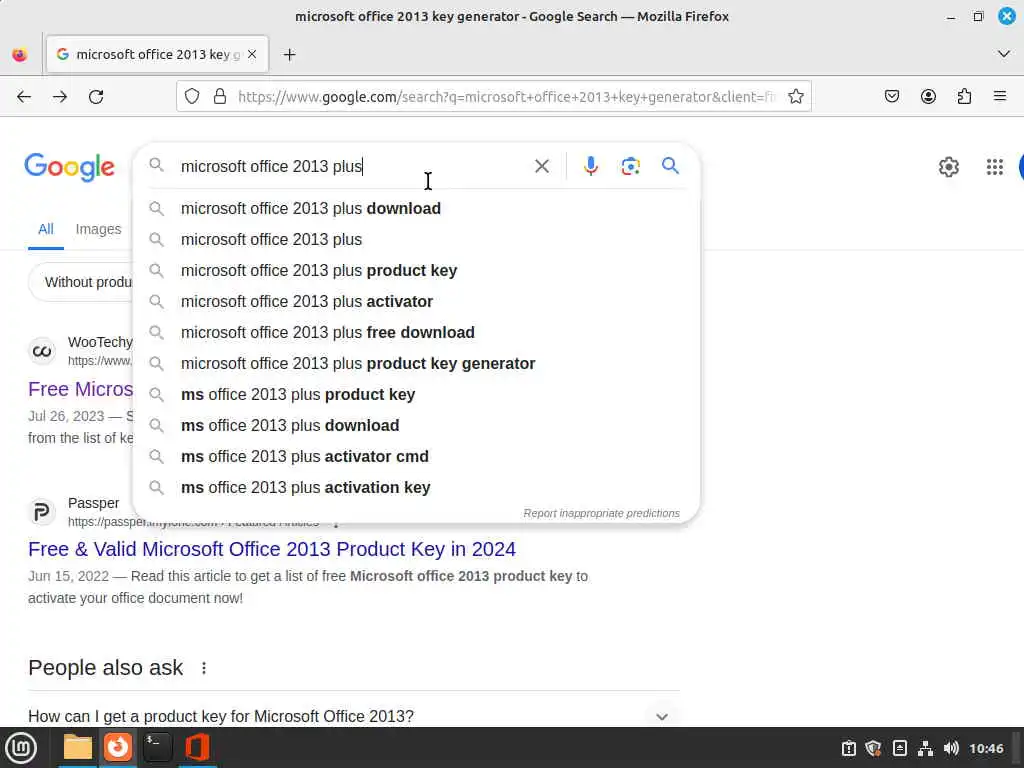The width and height of the screenshot is (1024, 768).
Task: Open the WooTechy 'Free Micros...' result
Action: click(x=80, y=389)
